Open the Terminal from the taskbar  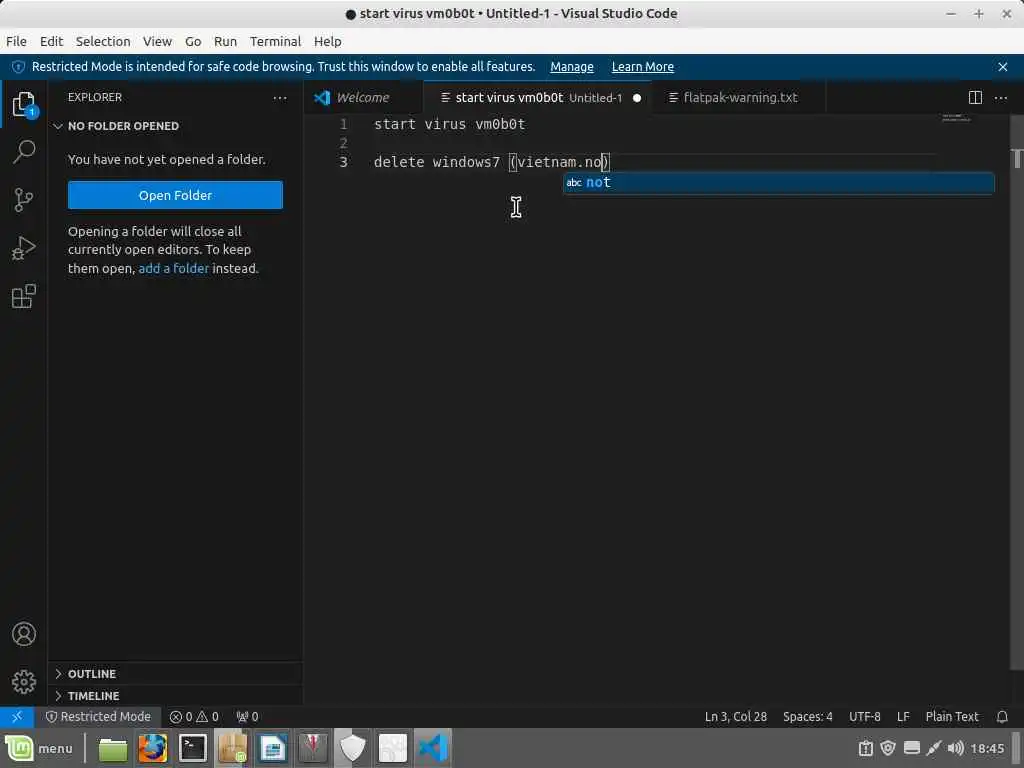coord(193,748)
